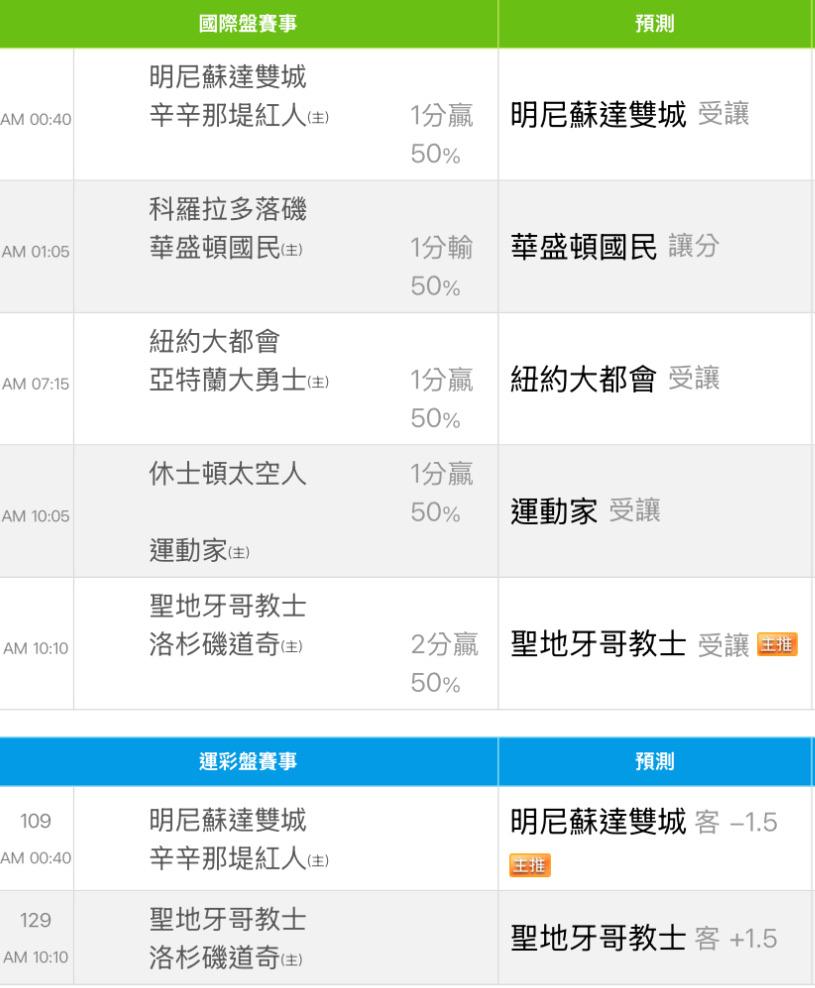Click 明尼蘇達雙城 in the game 109 row
This screenshot has width=815, height=988.
click(228, 820)
